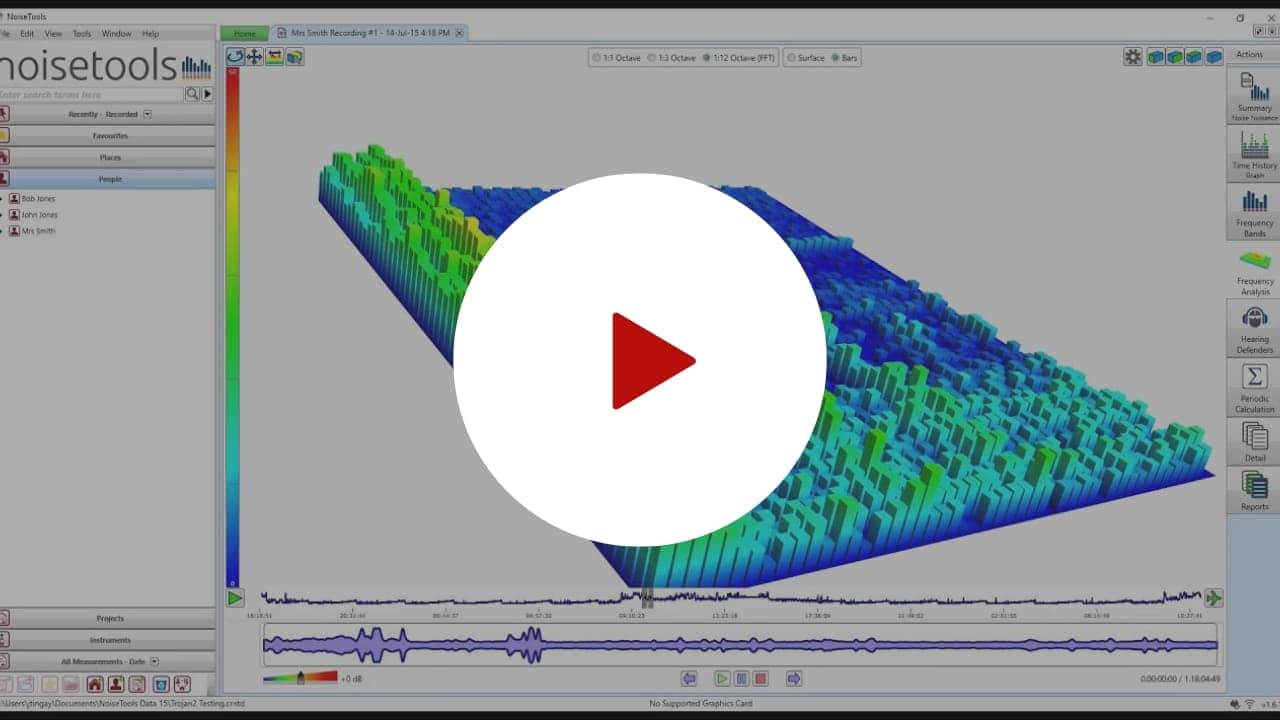Click the audio waveform overview

click(x=740, y=645)
